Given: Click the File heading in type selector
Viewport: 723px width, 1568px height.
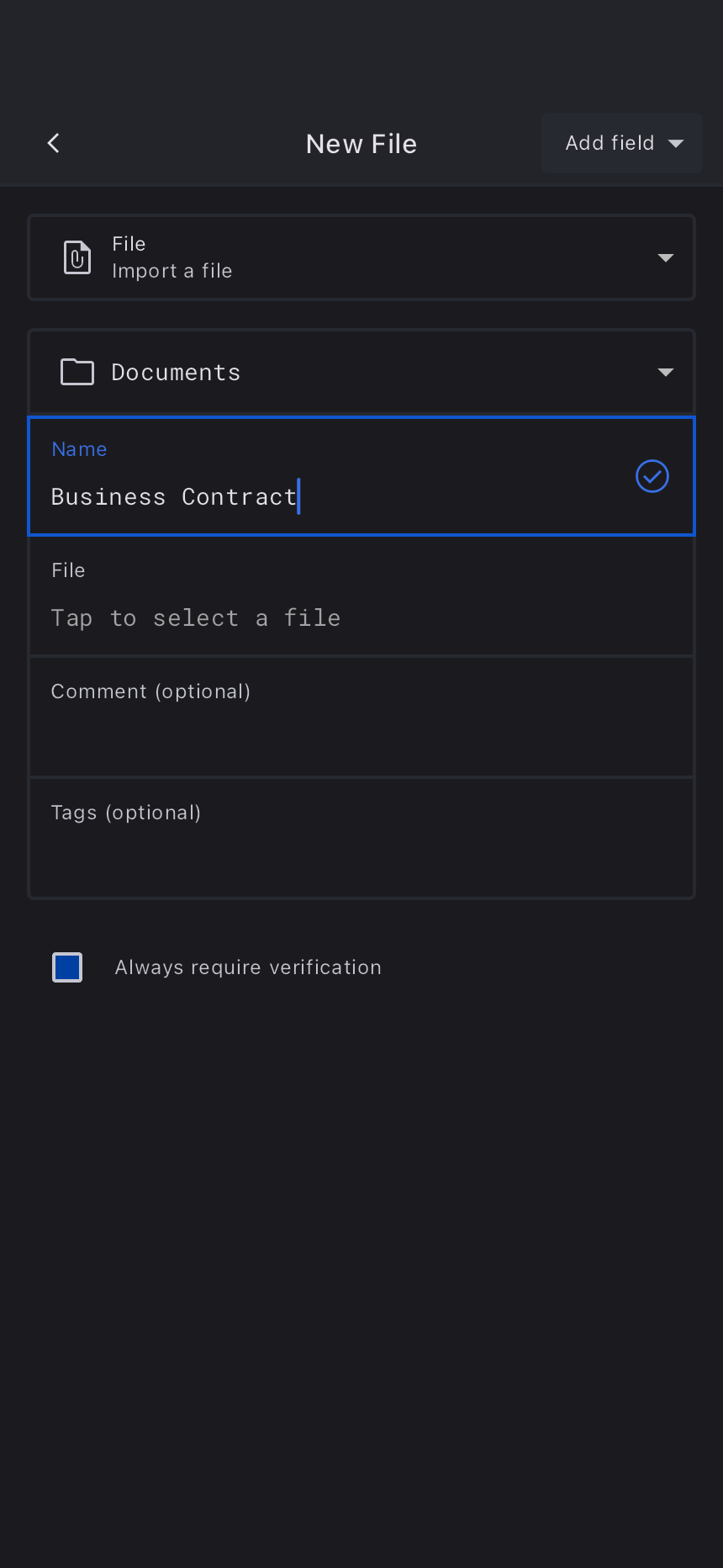Looking at the screenshot, I should click(x=129, y=244).
